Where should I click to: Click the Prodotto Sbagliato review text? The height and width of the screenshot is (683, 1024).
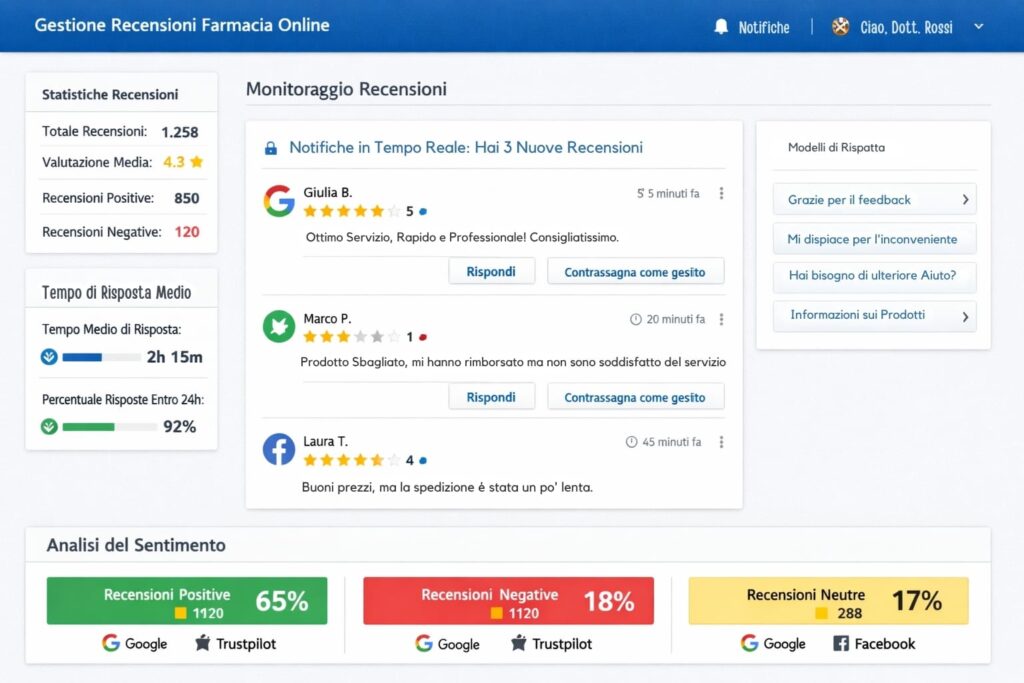pos(513,362)
